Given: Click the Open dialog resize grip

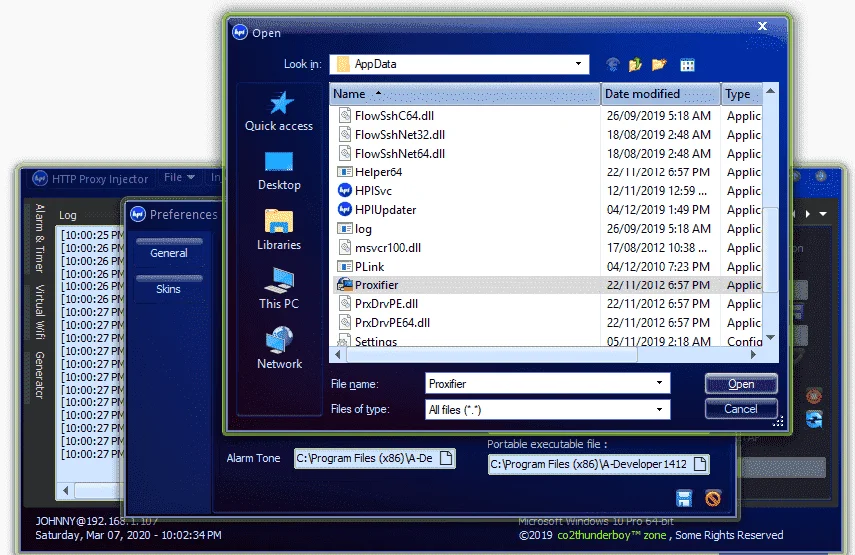Looking at the screenshot, I should [x=779, y=421].
